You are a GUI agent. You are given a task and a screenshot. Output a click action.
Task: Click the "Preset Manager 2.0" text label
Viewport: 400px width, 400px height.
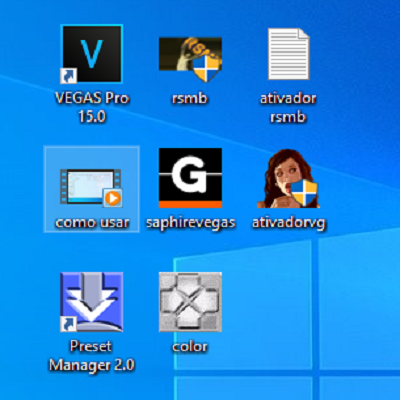pos(92,355)
